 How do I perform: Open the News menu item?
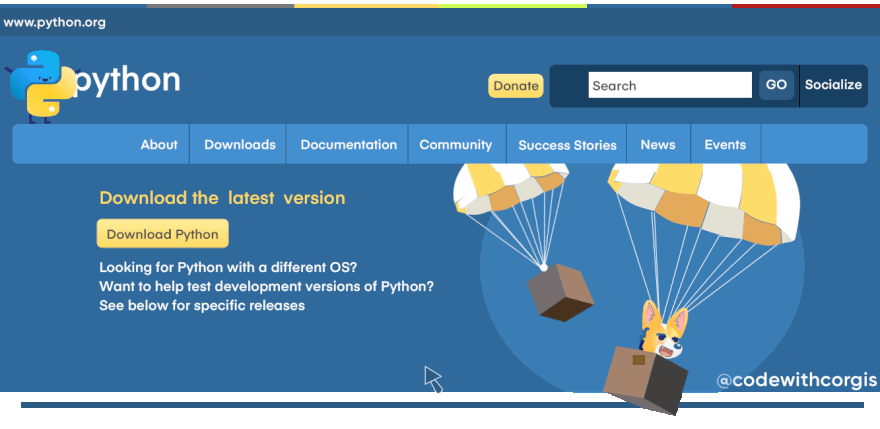658,145
